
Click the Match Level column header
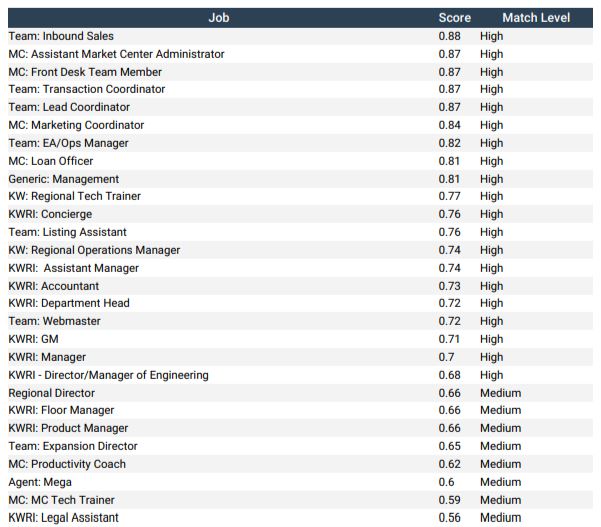click(x=536, y=18)
